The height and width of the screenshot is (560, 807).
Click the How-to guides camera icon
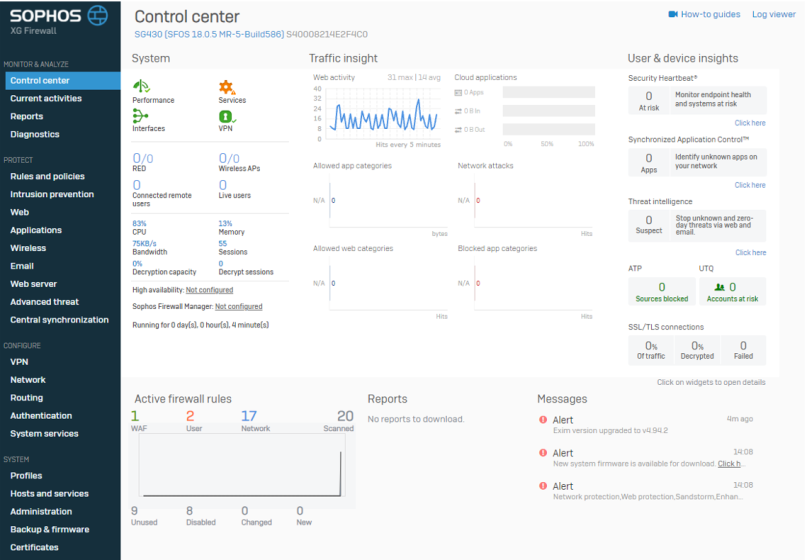coord(673,14)
